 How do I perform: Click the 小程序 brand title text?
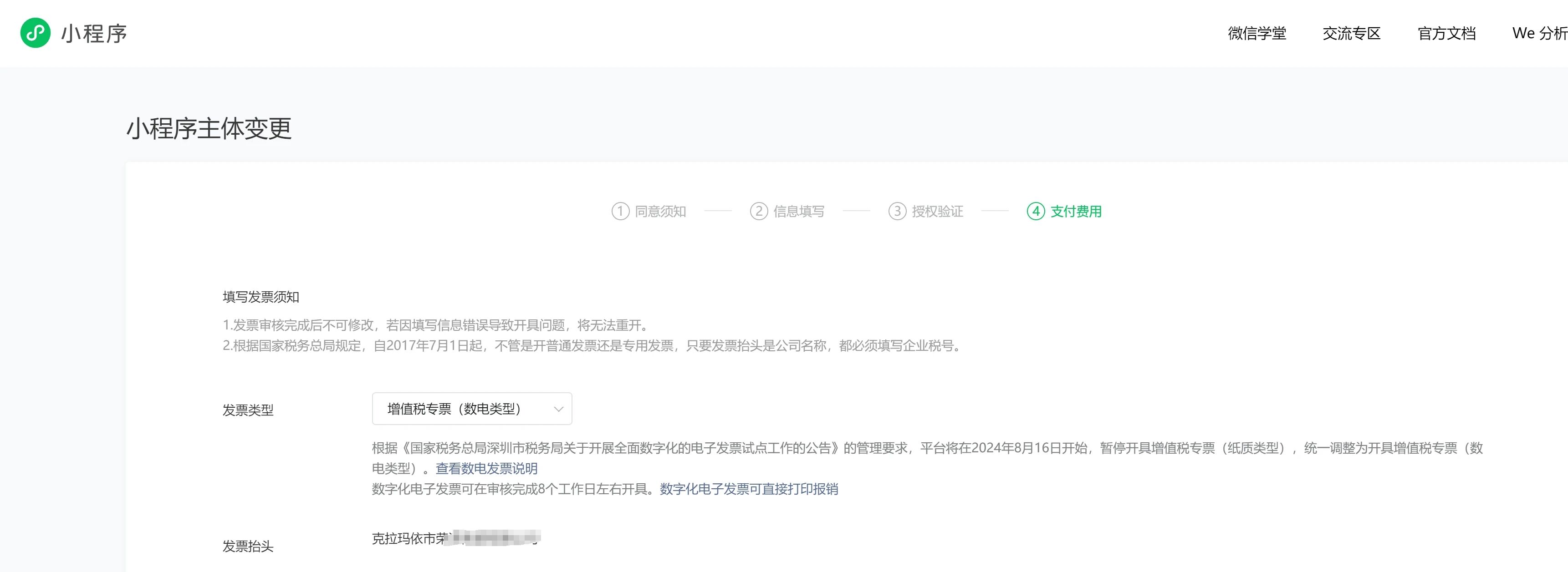94,34
